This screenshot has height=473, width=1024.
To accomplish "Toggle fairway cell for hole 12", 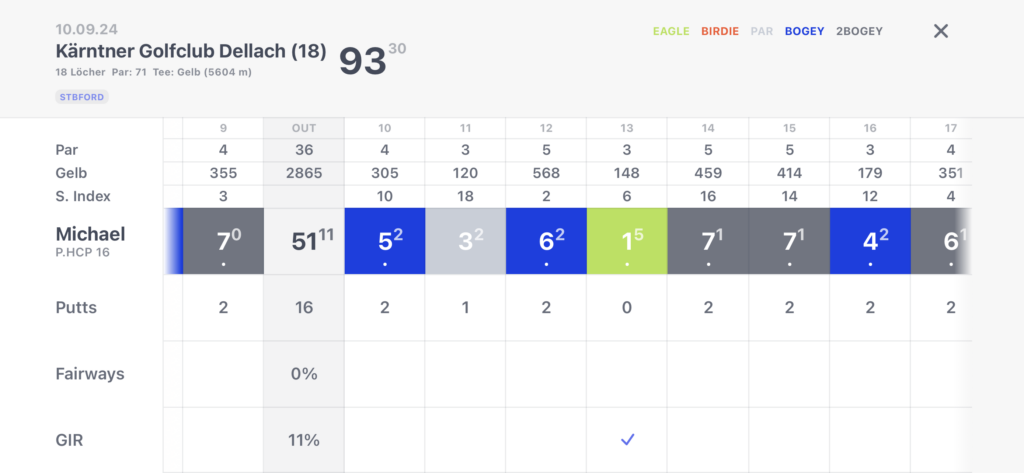I will (x=547, y=374).
